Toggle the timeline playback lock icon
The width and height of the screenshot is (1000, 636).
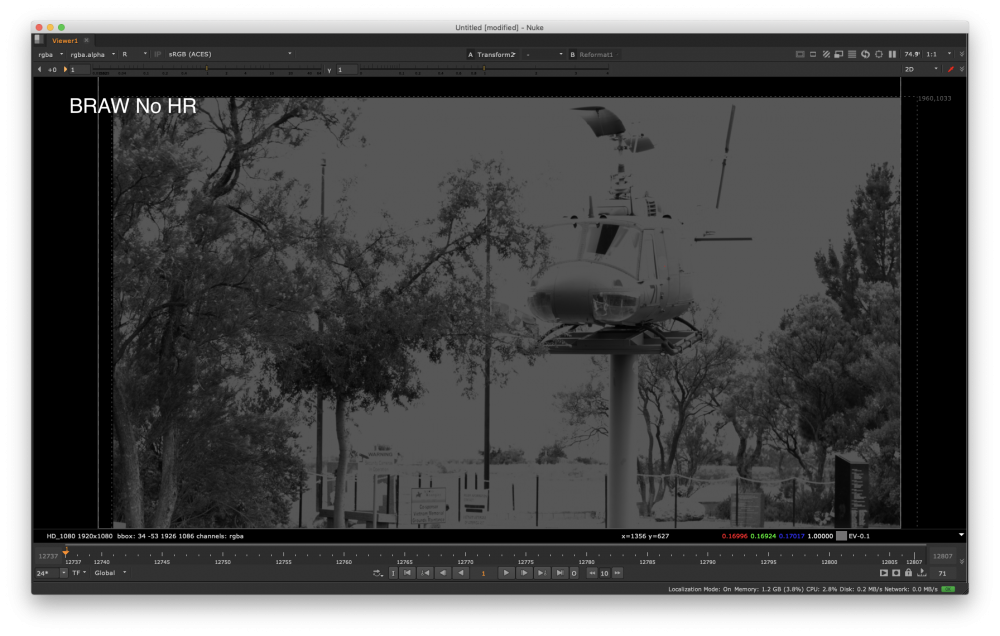click(x=908, y=573)
